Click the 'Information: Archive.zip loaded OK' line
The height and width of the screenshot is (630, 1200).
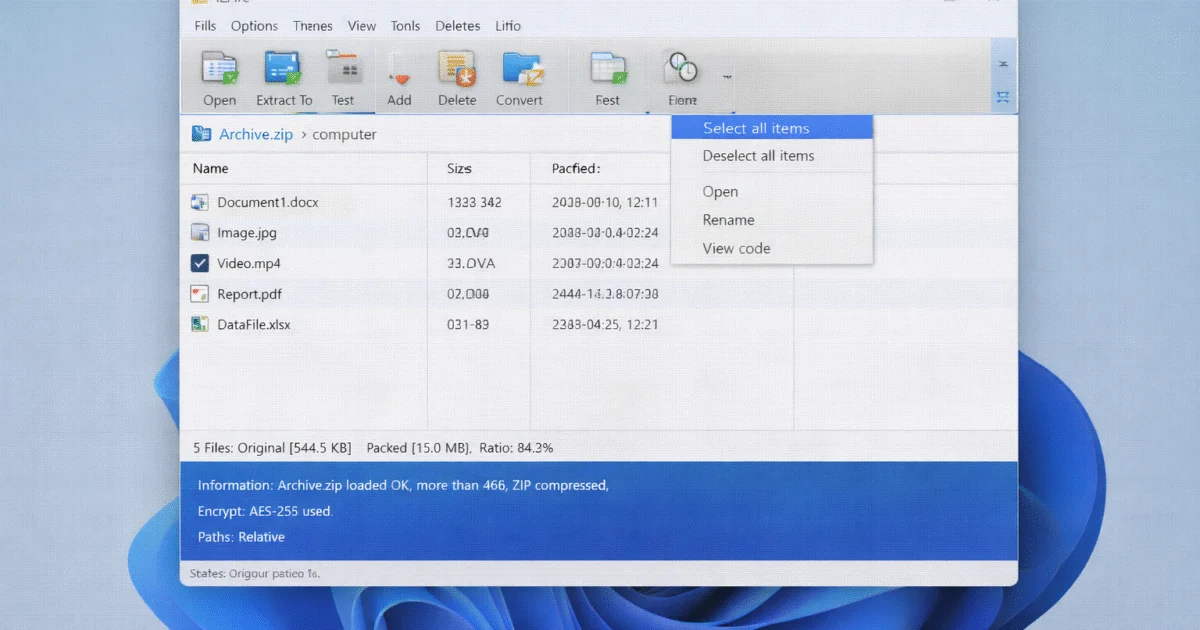(403, 485)
